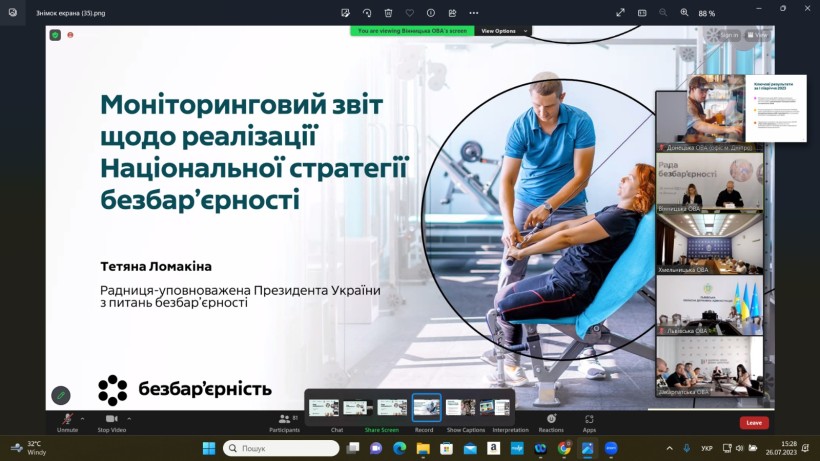820x461 pixels.
Task: Open the View Options dropdown
Action: 503,31
